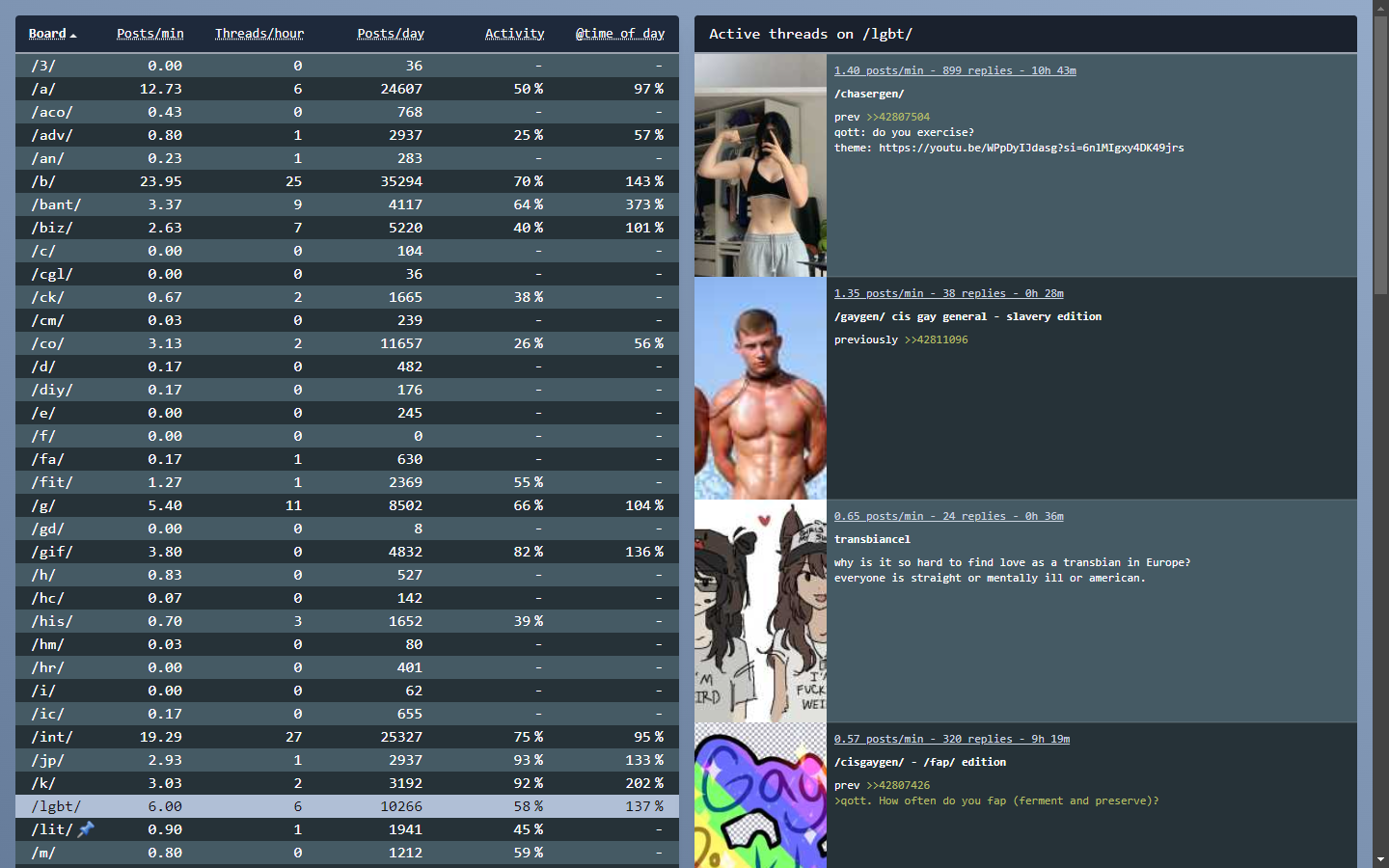1389x868 pixels.
Task: Select the /hc/ board row
Action: click(x=347, y=598)
